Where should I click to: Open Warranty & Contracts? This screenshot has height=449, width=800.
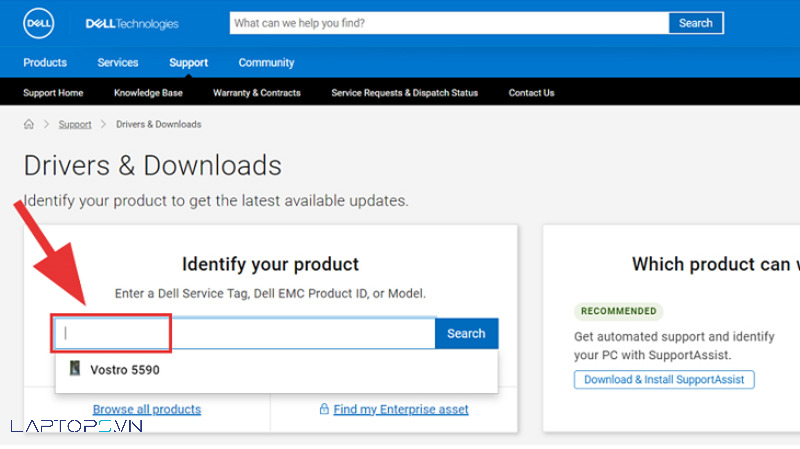click(x=256, y=93)
